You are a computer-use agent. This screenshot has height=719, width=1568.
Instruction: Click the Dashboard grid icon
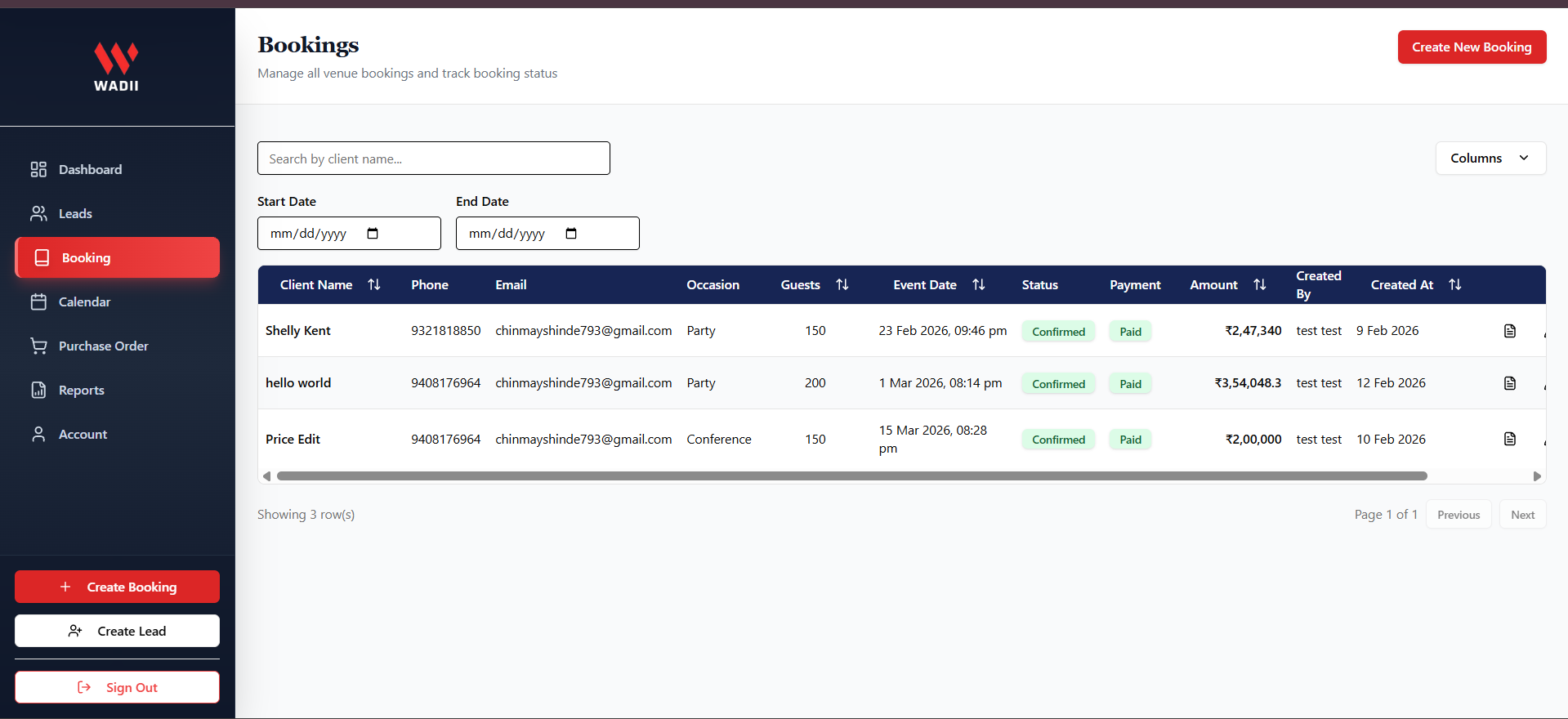click(38, 169)
